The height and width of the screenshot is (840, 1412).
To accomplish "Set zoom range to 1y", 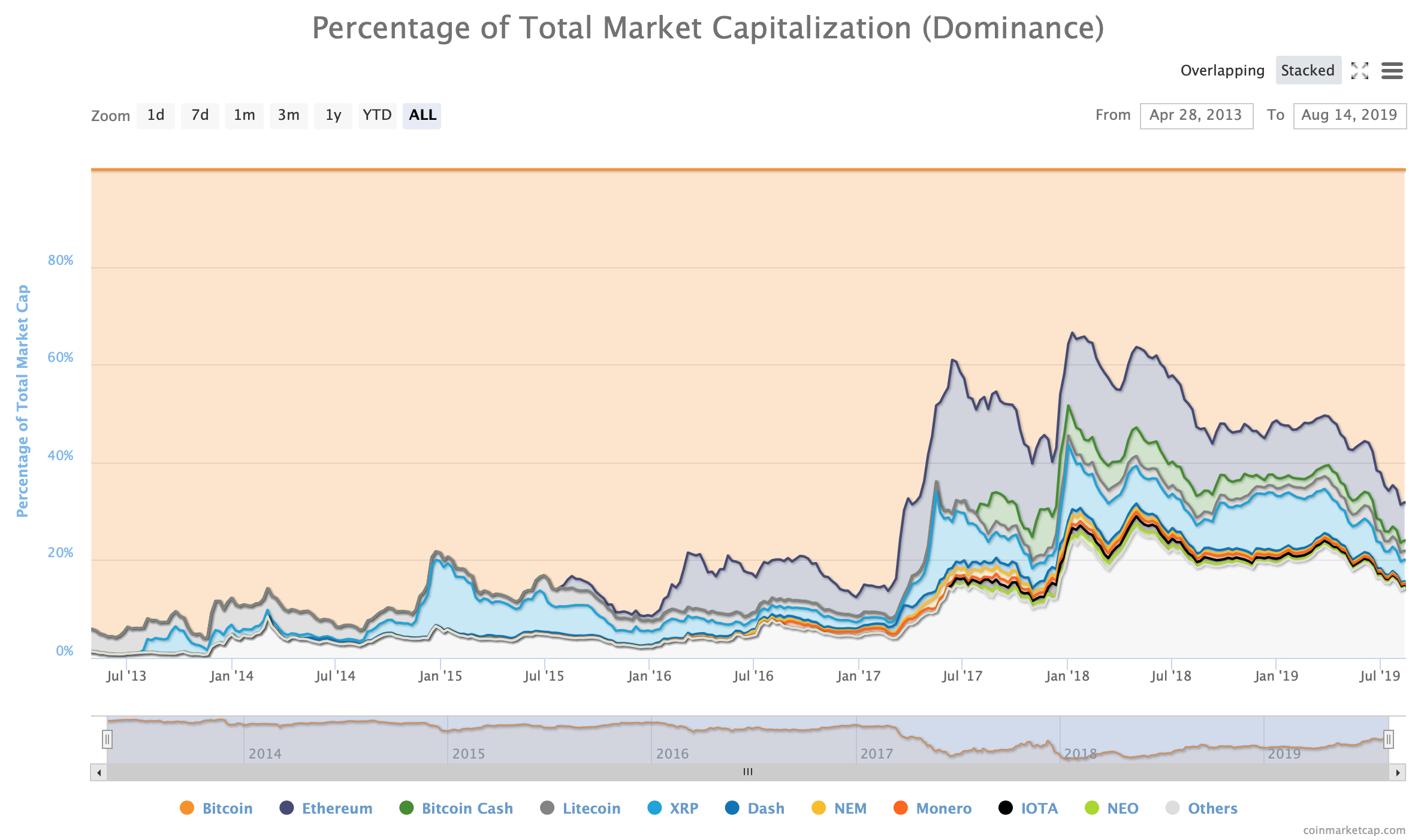I will click(333, 115).
